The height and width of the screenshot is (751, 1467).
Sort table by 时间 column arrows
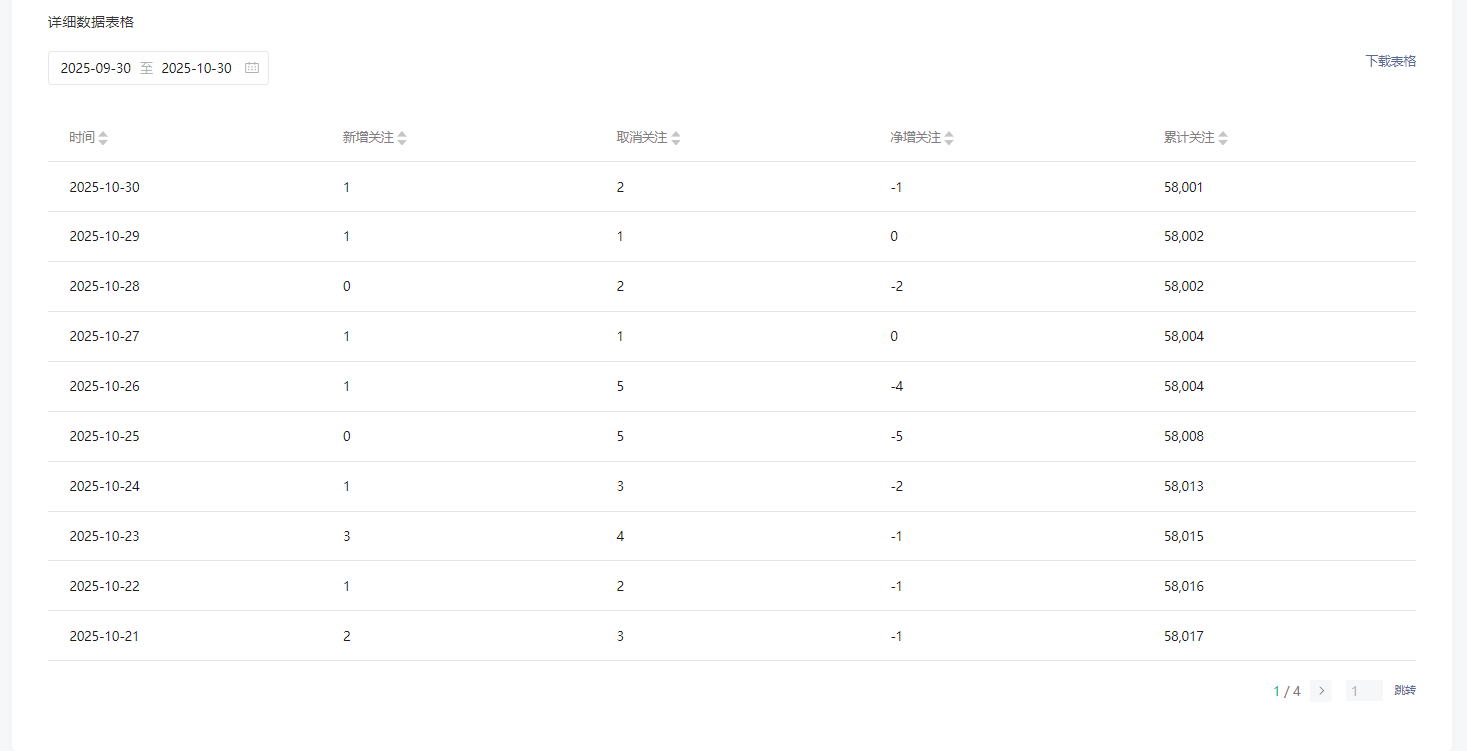(x=103, y=138)
